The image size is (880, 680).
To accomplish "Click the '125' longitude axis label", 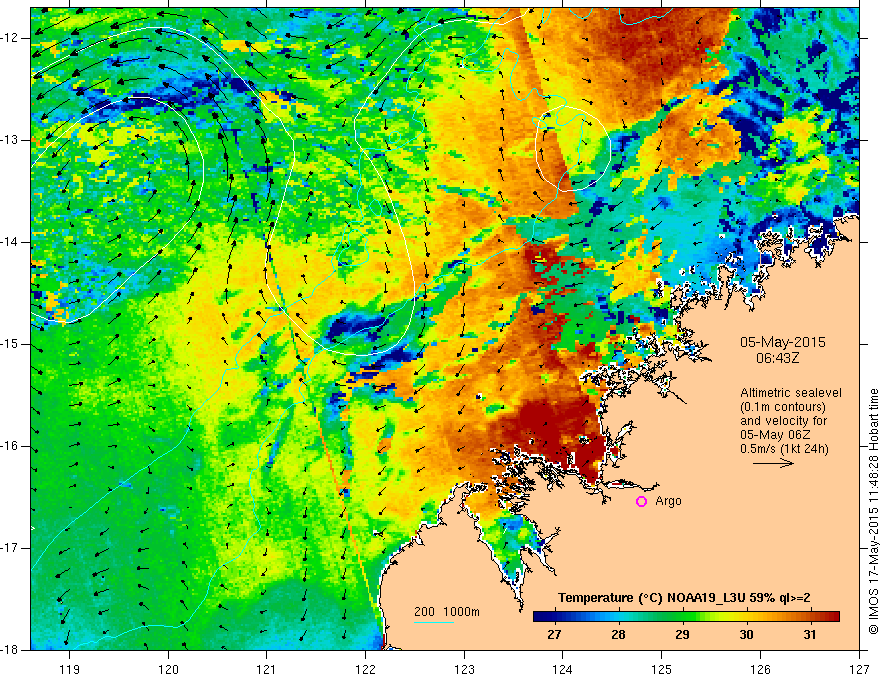I will (662, 669).
